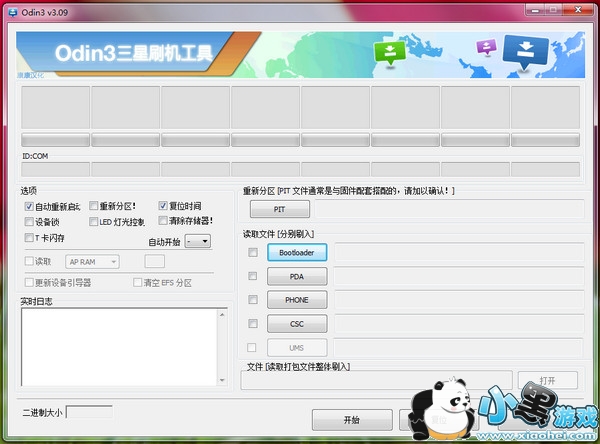600x444 pixels.
Task: Toggle the 自动重新启动 checkbox
Action: [x=29, y=206]
